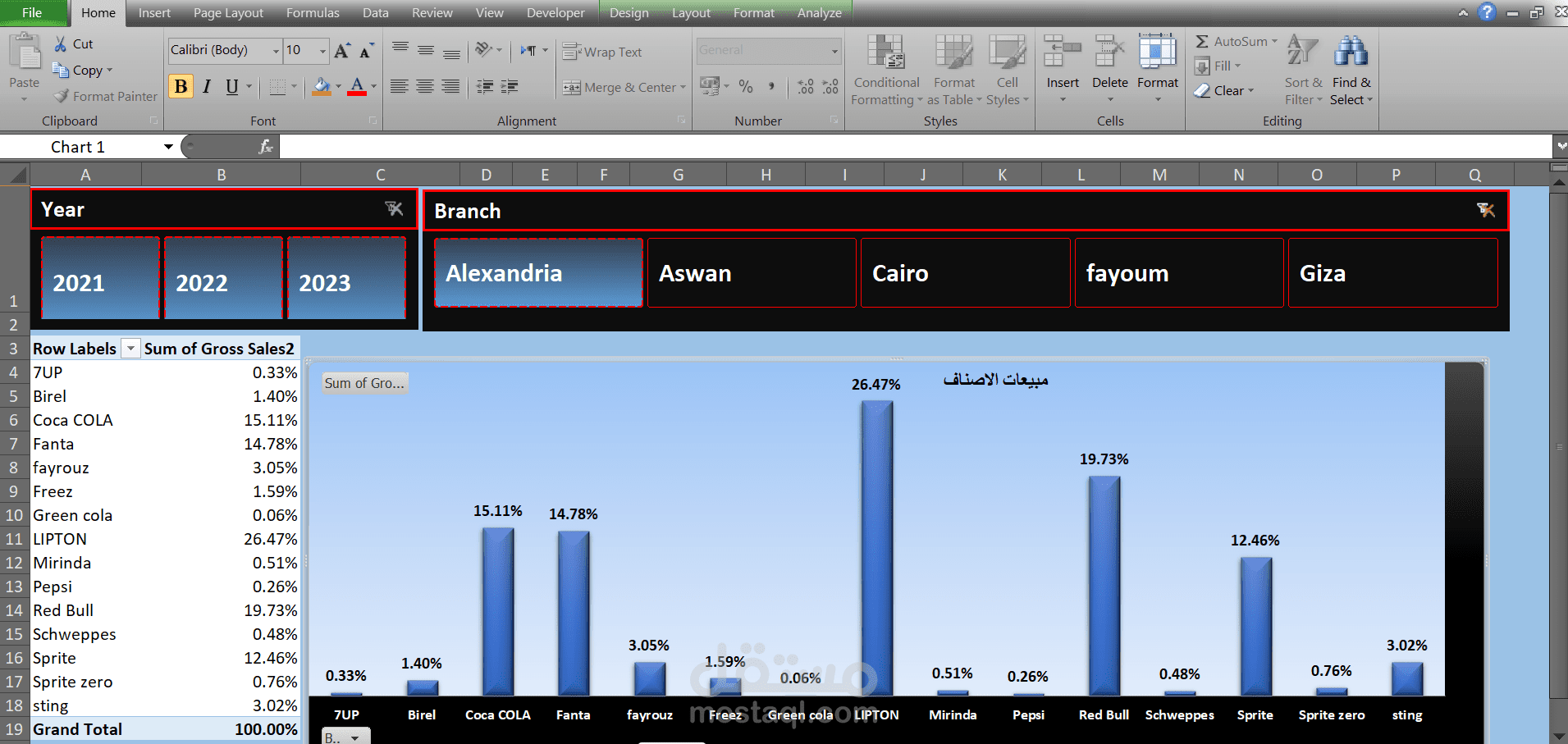Switch to the Insert tab
This screenshot has height=744, width=1568.
[x=154, y=12]
